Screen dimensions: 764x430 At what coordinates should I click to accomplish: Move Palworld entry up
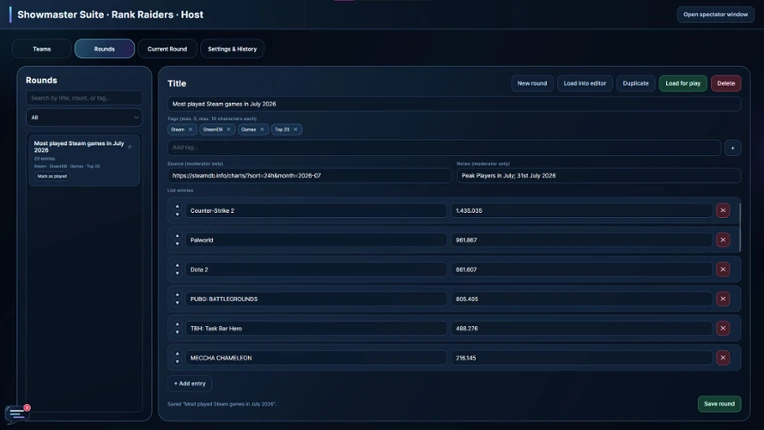(x=177, y=236)
